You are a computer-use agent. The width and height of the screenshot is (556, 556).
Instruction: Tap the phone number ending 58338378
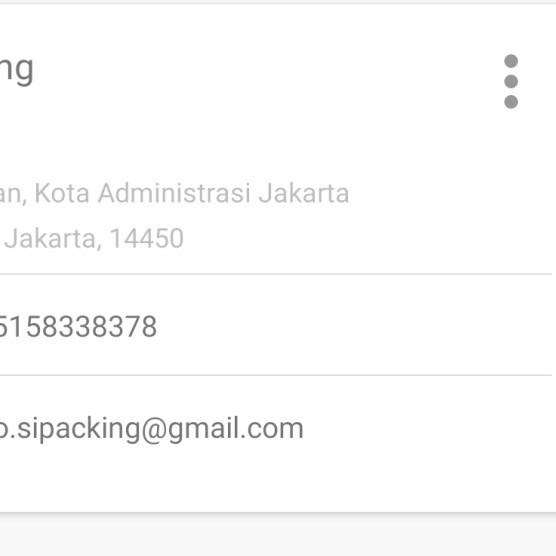tap(78, 327)
